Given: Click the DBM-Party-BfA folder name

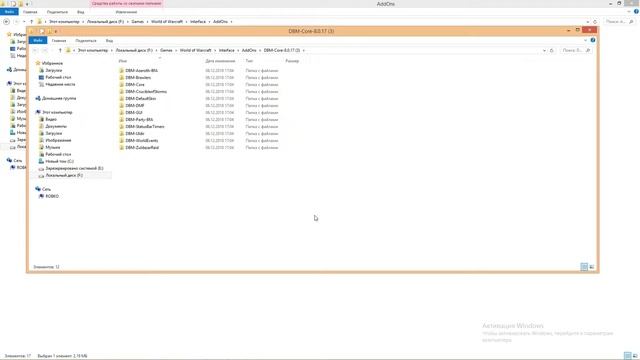Looking at the screenshot, I should (x=139, y=120).
